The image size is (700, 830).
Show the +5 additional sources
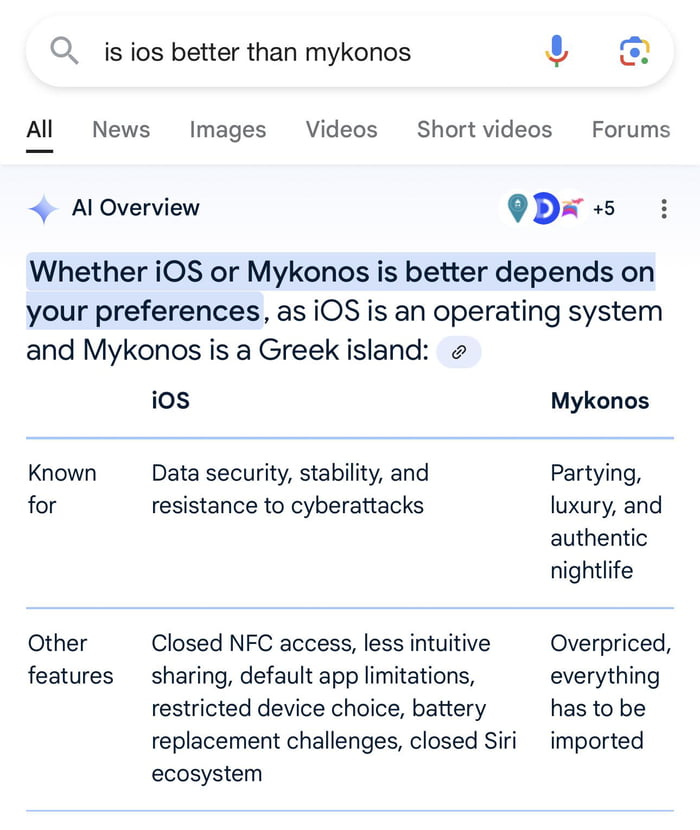tap(604, 209)
